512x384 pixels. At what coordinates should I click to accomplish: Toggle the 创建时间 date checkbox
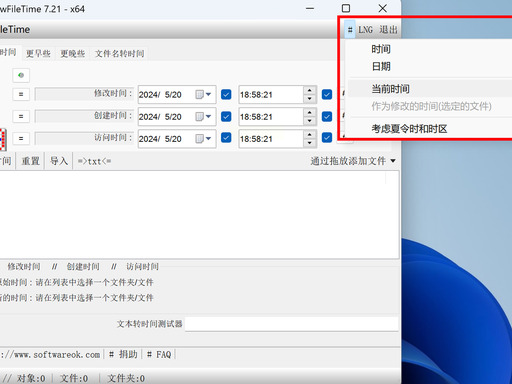tap(226, 117)
